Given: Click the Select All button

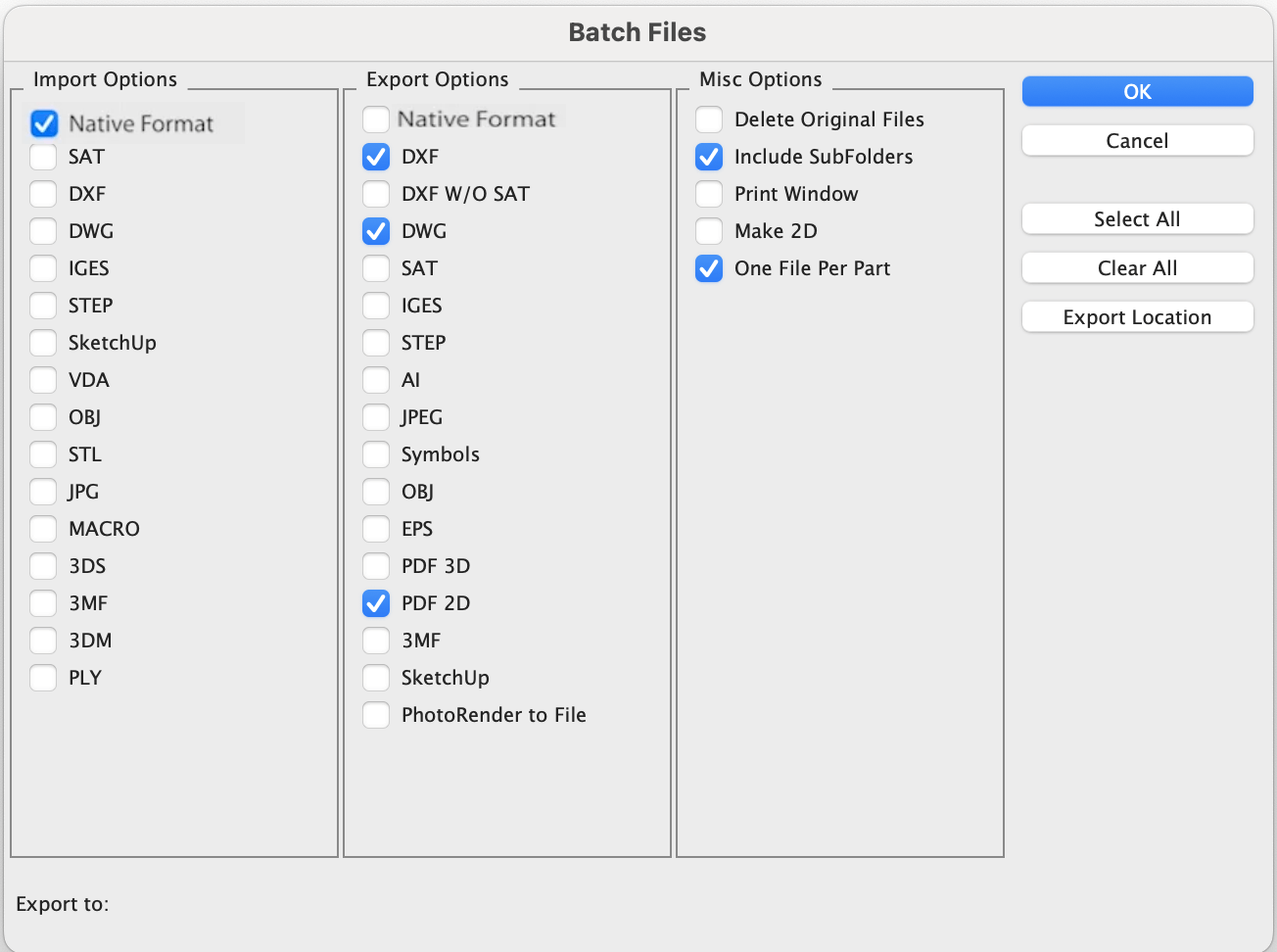Looking at the screenshot, I should point(1137,219).
